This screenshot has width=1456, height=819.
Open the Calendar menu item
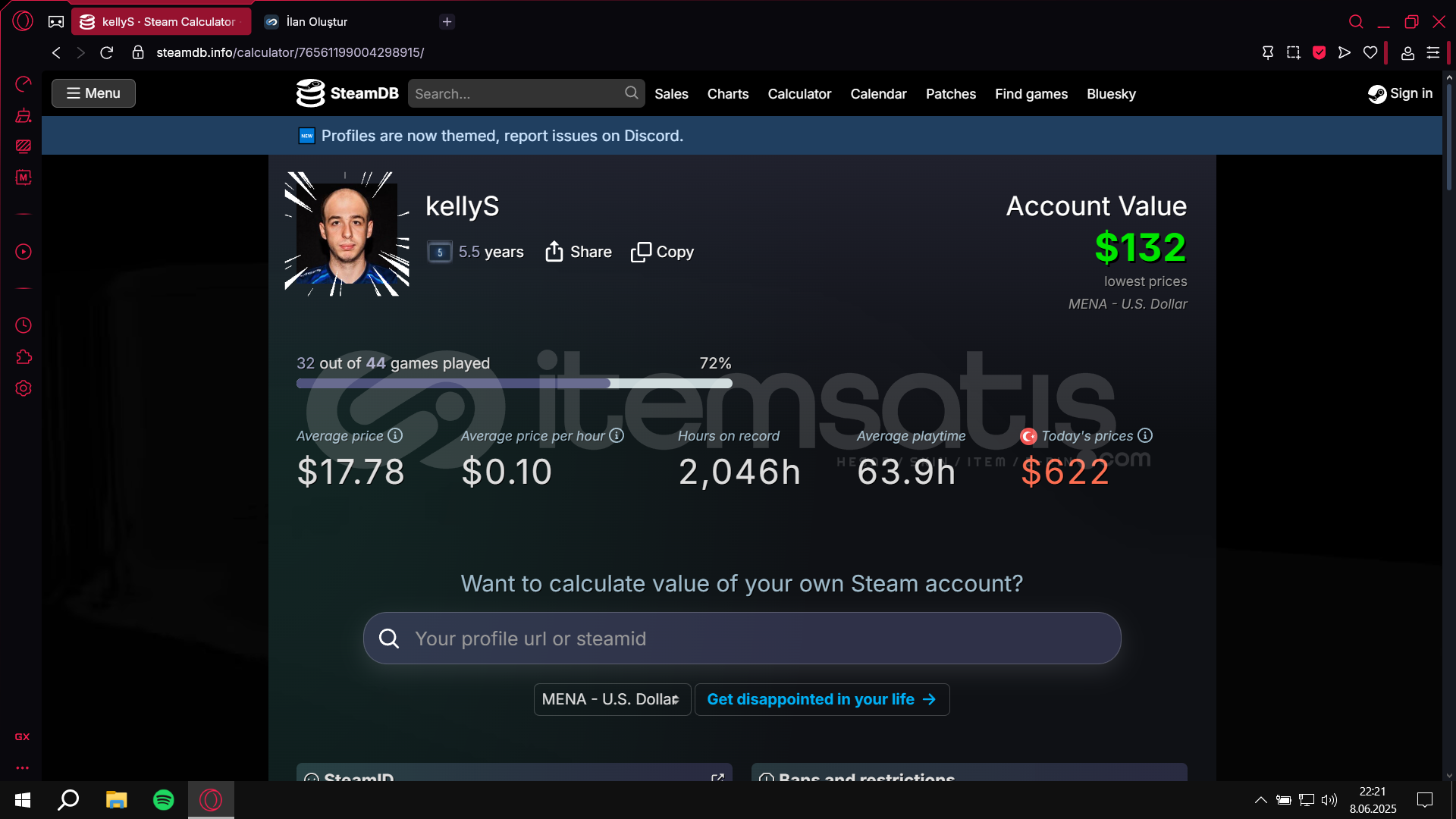(x=878, y=93)
